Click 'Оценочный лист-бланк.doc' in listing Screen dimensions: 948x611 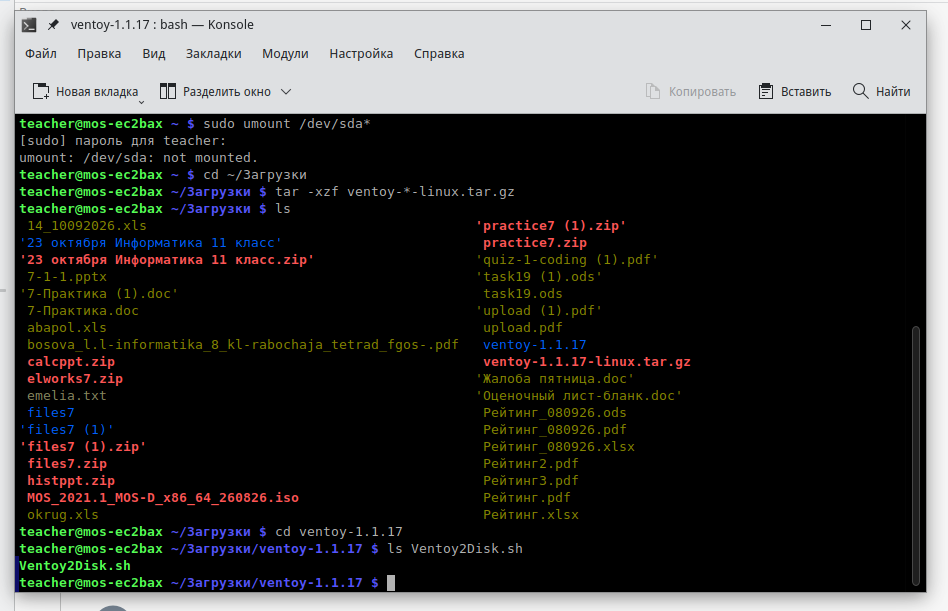tap(579, 396)
